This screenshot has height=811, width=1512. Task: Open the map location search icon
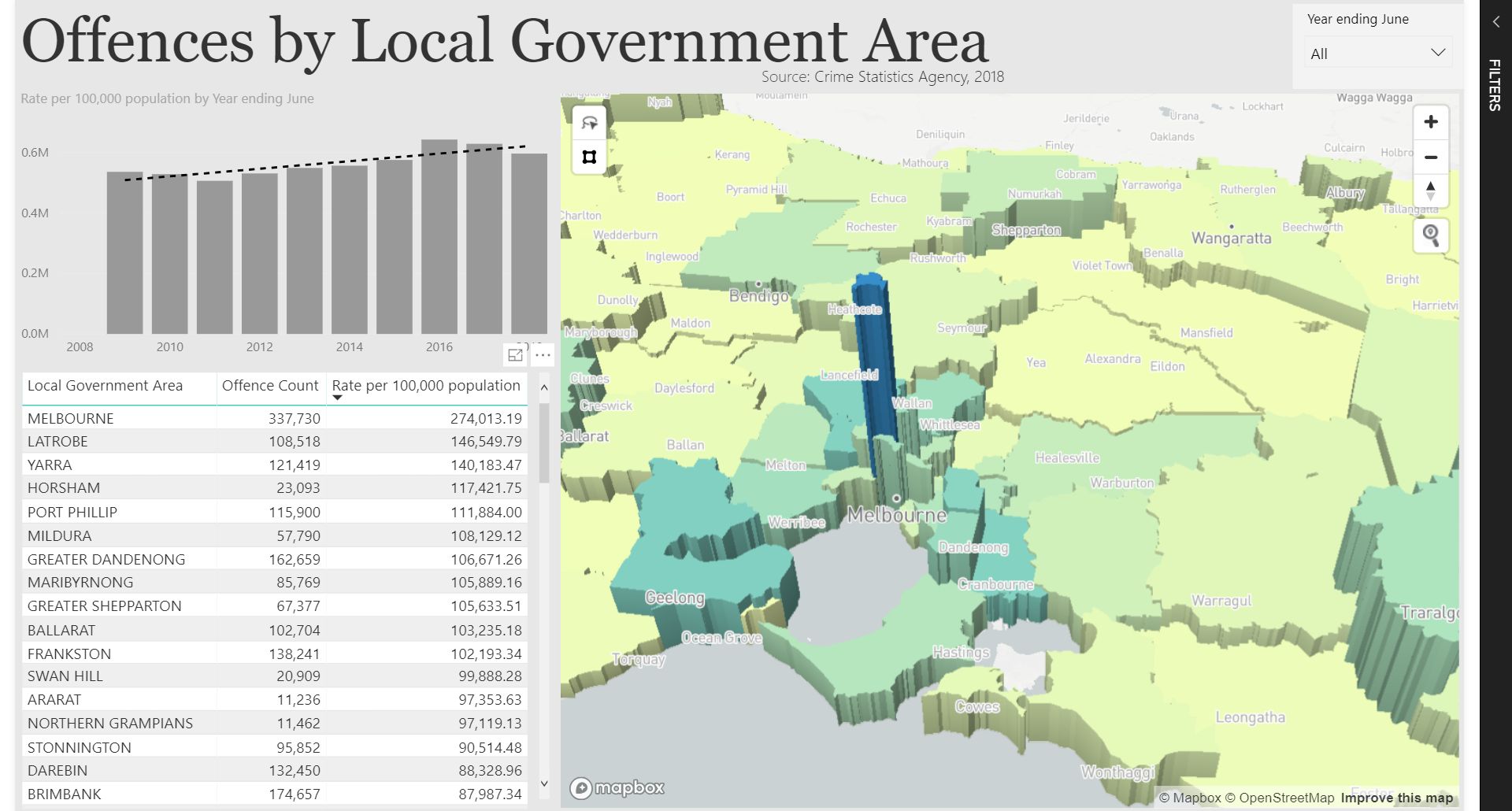1431,235
